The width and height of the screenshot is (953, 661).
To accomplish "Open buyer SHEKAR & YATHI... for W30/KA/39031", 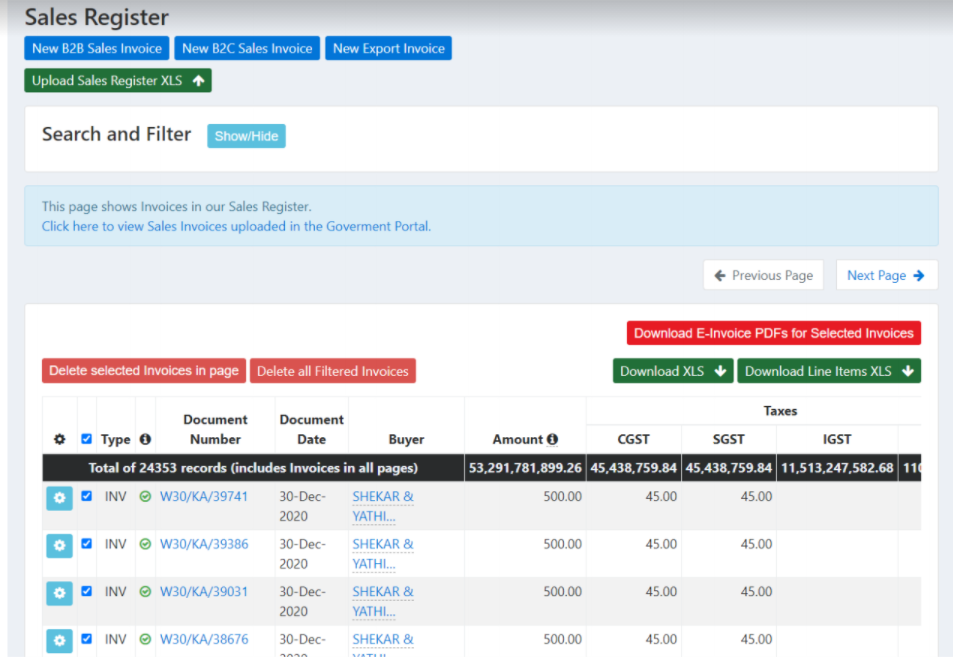I will click(383, 601).
